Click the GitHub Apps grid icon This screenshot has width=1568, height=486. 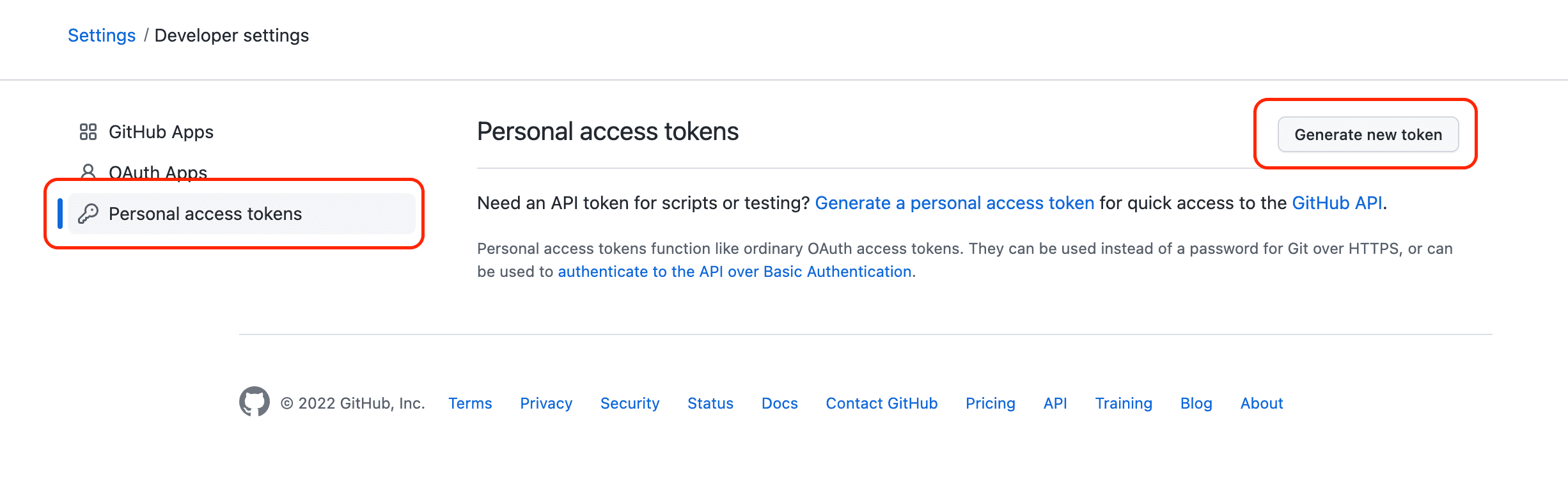(x=88, y=132)
